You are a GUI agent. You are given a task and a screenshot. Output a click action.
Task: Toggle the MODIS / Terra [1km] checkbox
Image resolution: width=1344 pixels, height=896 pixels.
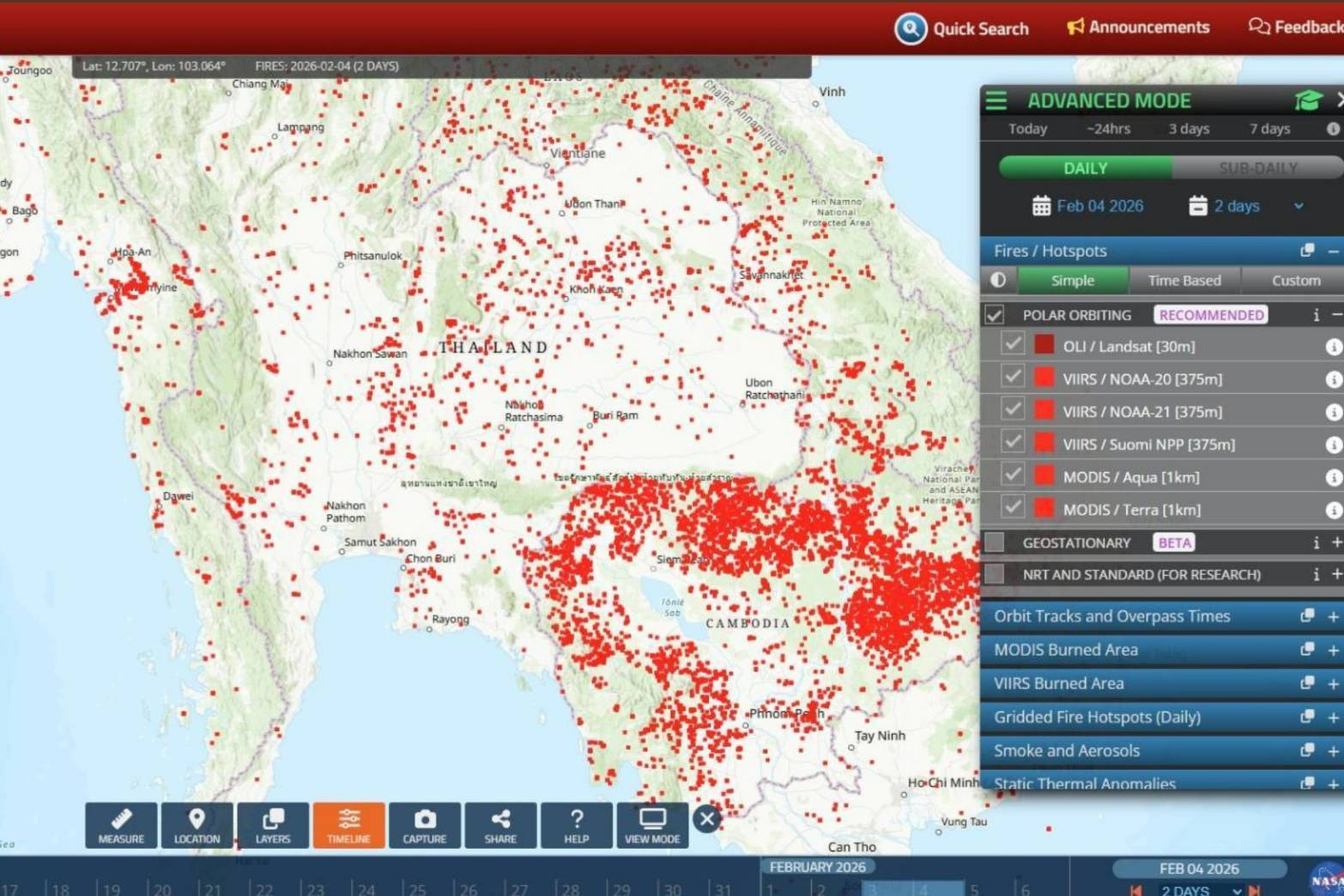[1013, 508]
